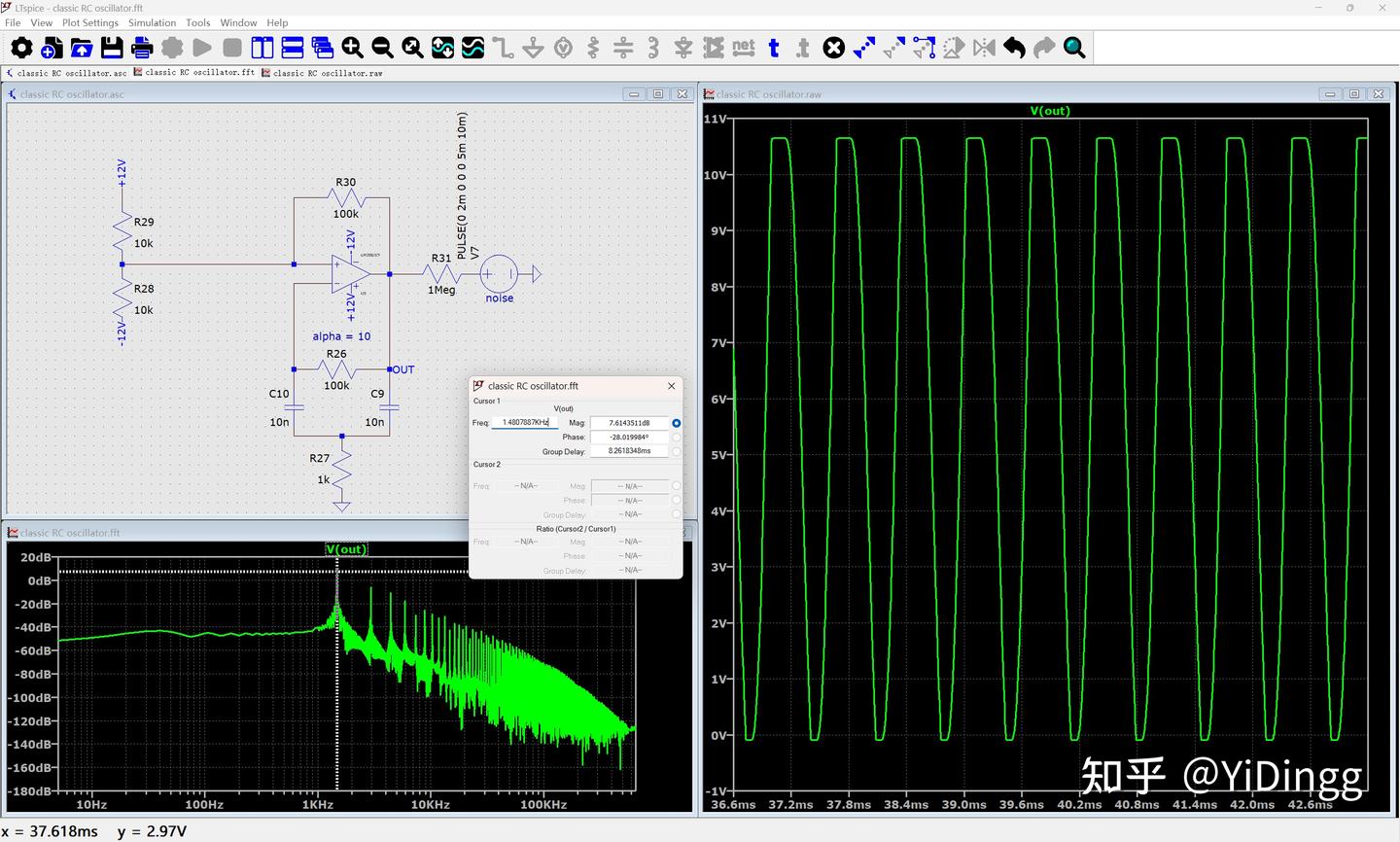Switch to classic RC oscillator.asc tab

pos(70,73)
